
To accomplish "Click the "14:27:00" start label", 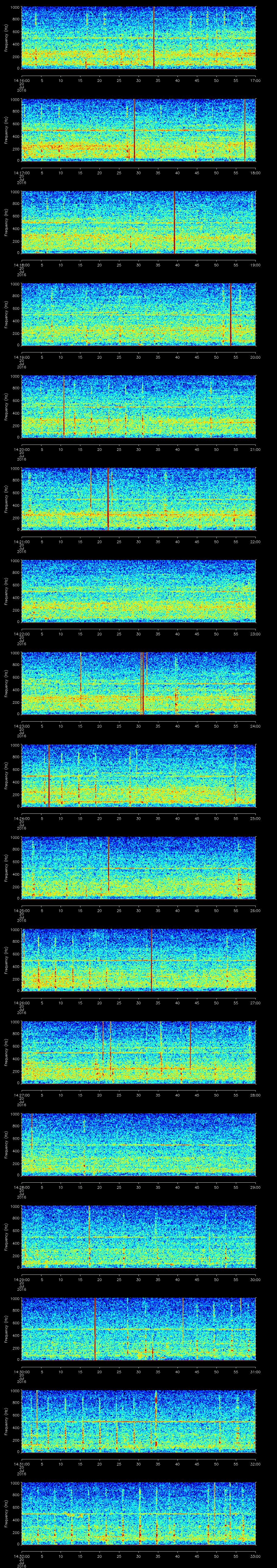I will (21, 1095).
